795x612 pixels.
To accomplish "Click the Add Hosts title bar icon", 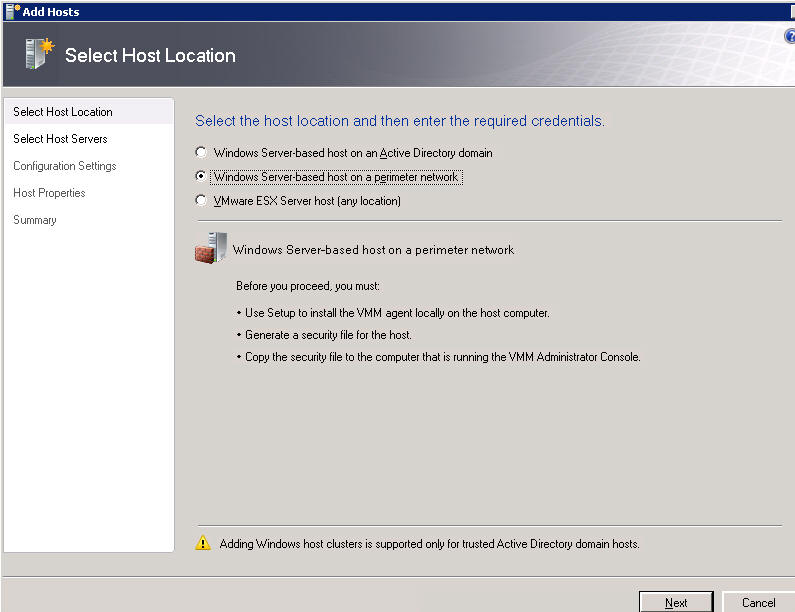I will click(12, 11).
